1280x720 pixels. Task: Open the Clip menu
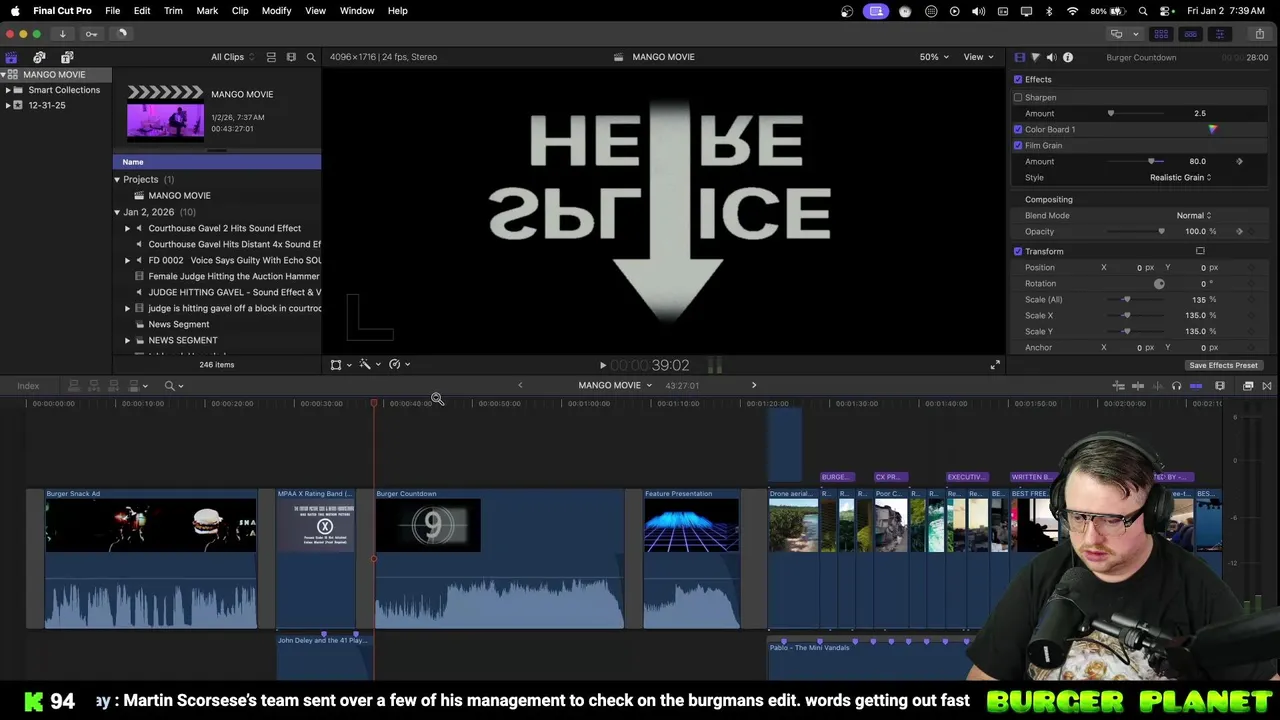pyautogui.click(x=240, y=11)
